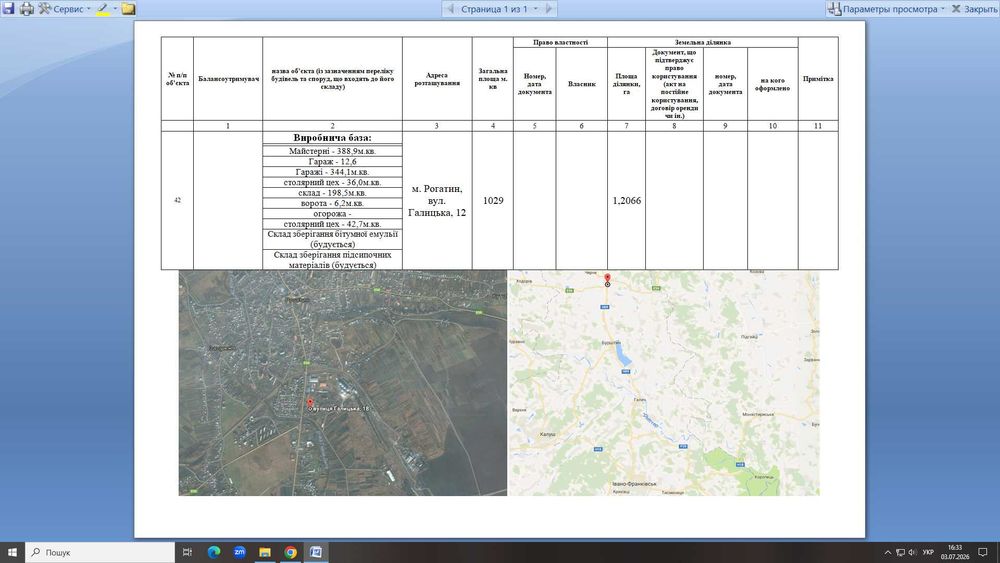Click the volume speaker tray icon

[912, 553]
